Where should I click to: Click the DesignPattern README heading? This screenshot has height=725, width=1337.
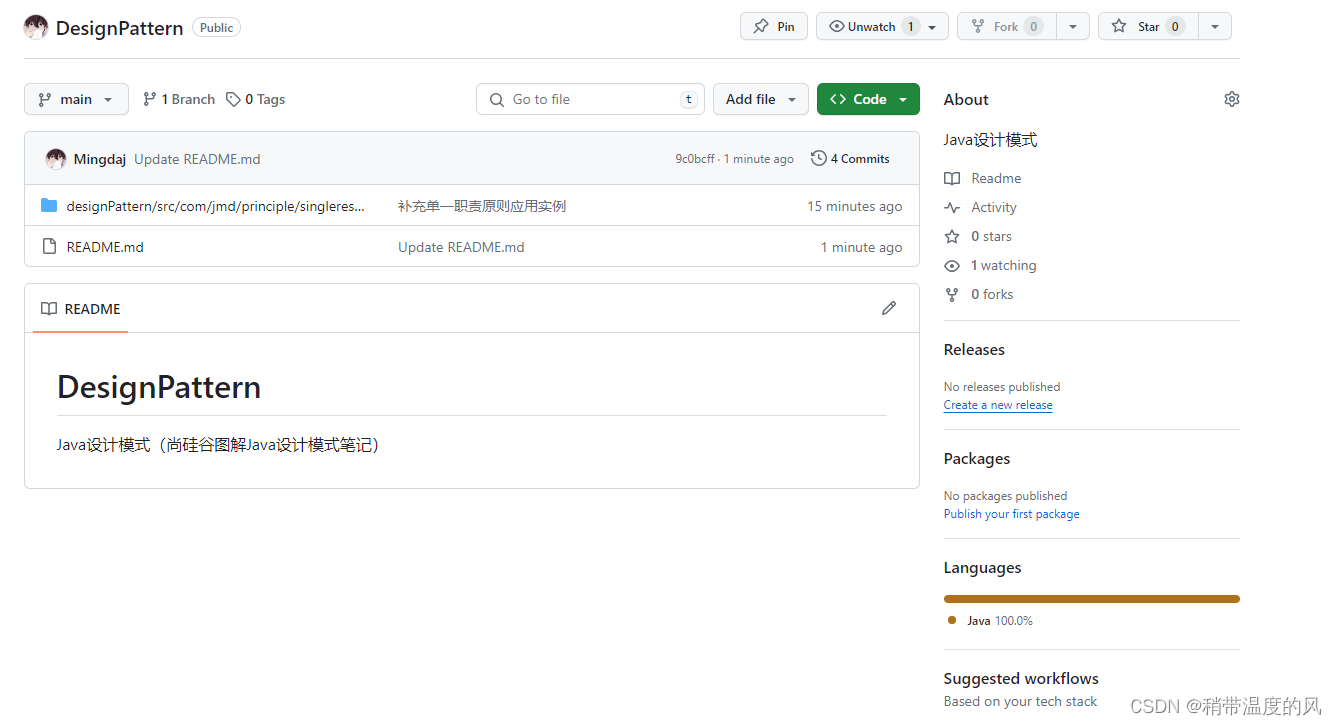[x=159, y=387]
